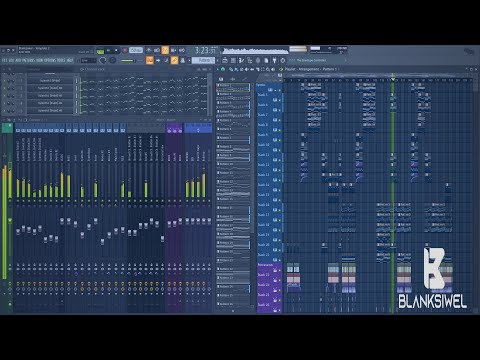Mute Track 9 in the Playlist
This screenshot has height=360, width=480.
280,140
